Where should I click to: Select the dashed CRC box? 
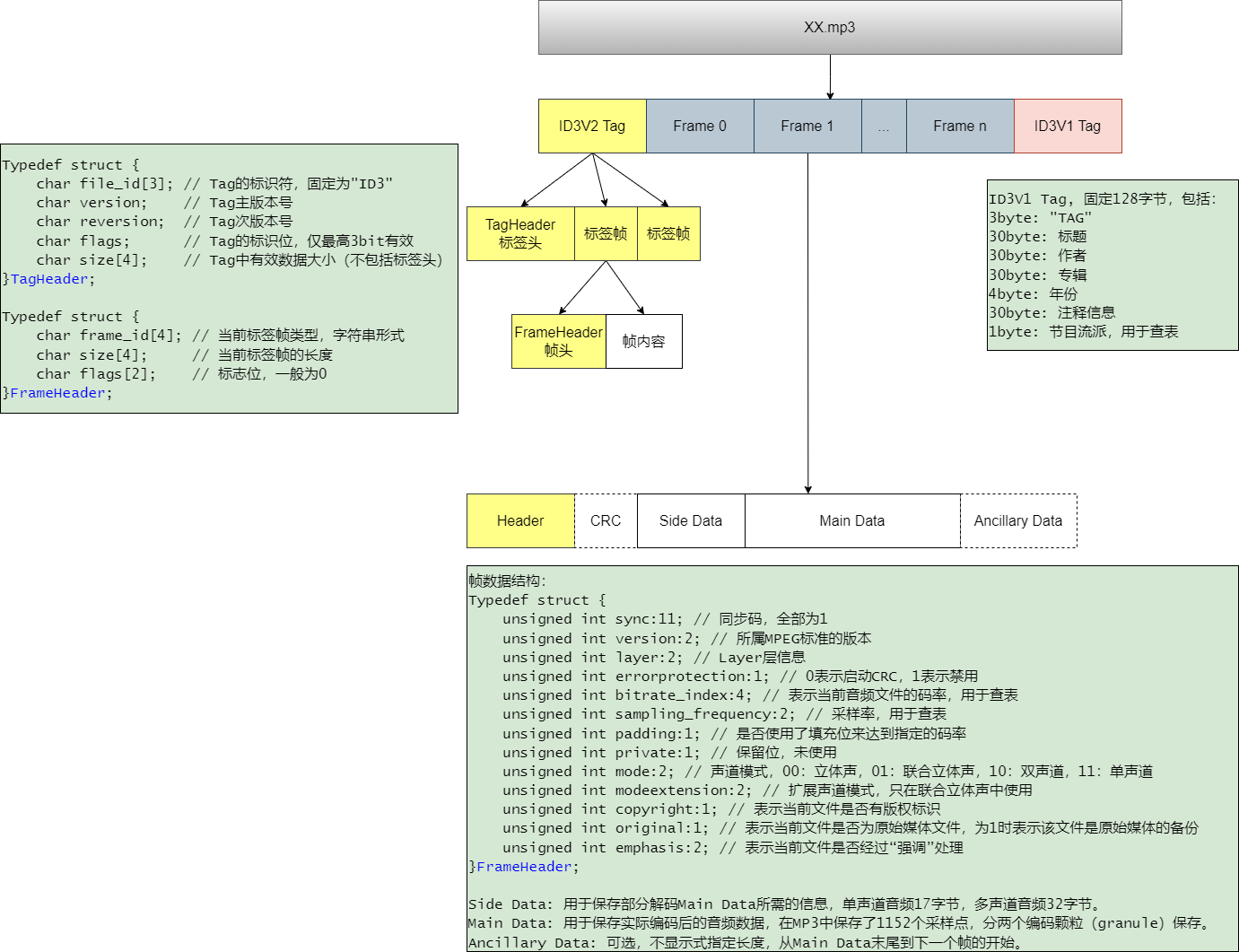pos(606,520)
